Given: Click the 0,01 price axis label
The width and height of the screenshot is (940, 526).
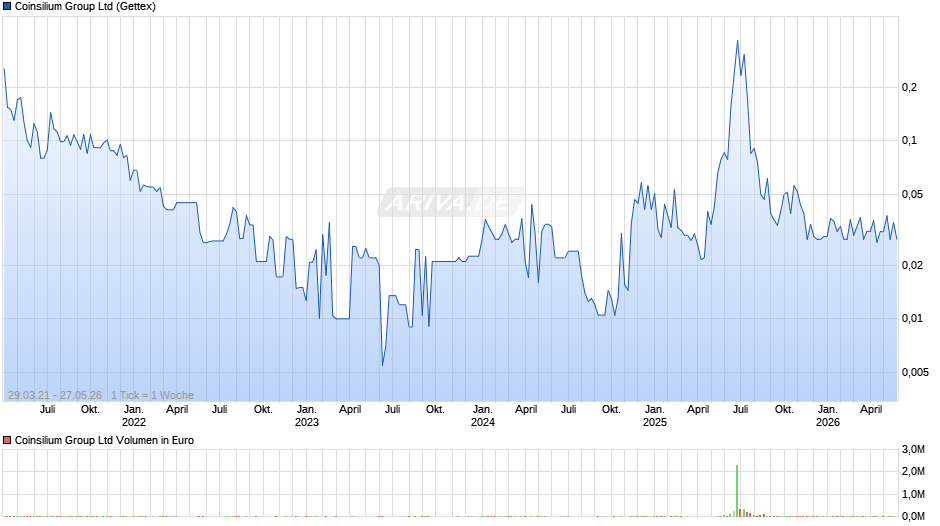Looking at the screenshot, I should tap(912, 318).
